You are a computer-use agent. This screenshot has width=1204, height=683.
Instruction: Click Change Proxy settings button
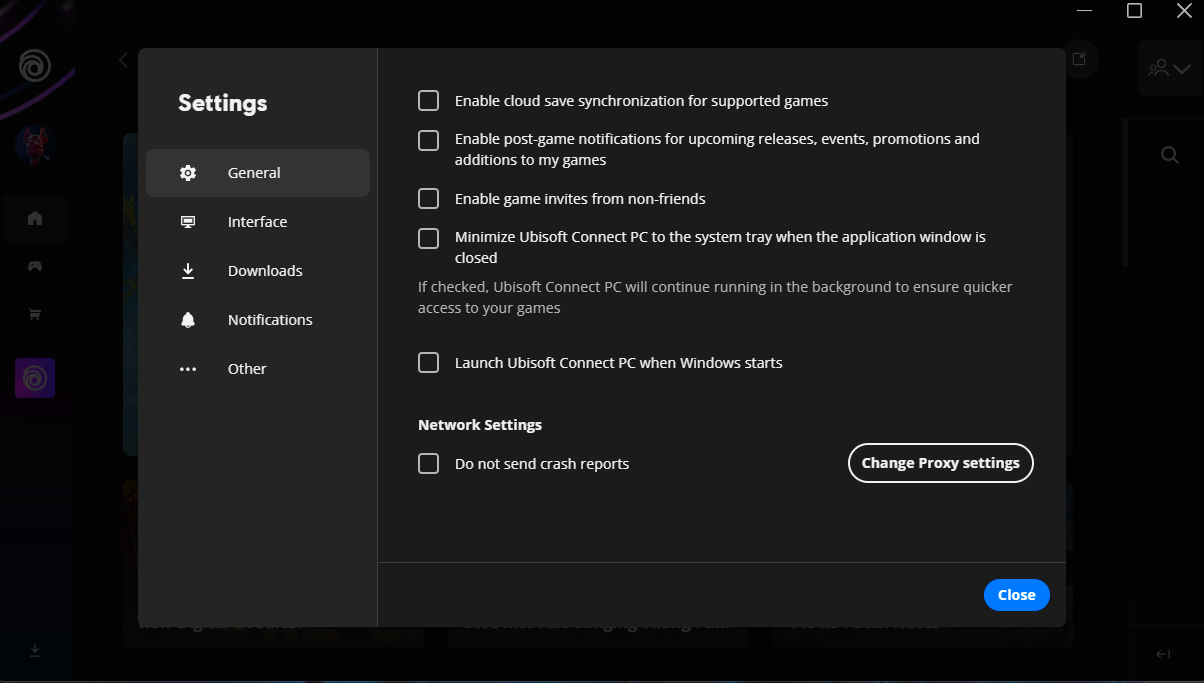(941, 463)
